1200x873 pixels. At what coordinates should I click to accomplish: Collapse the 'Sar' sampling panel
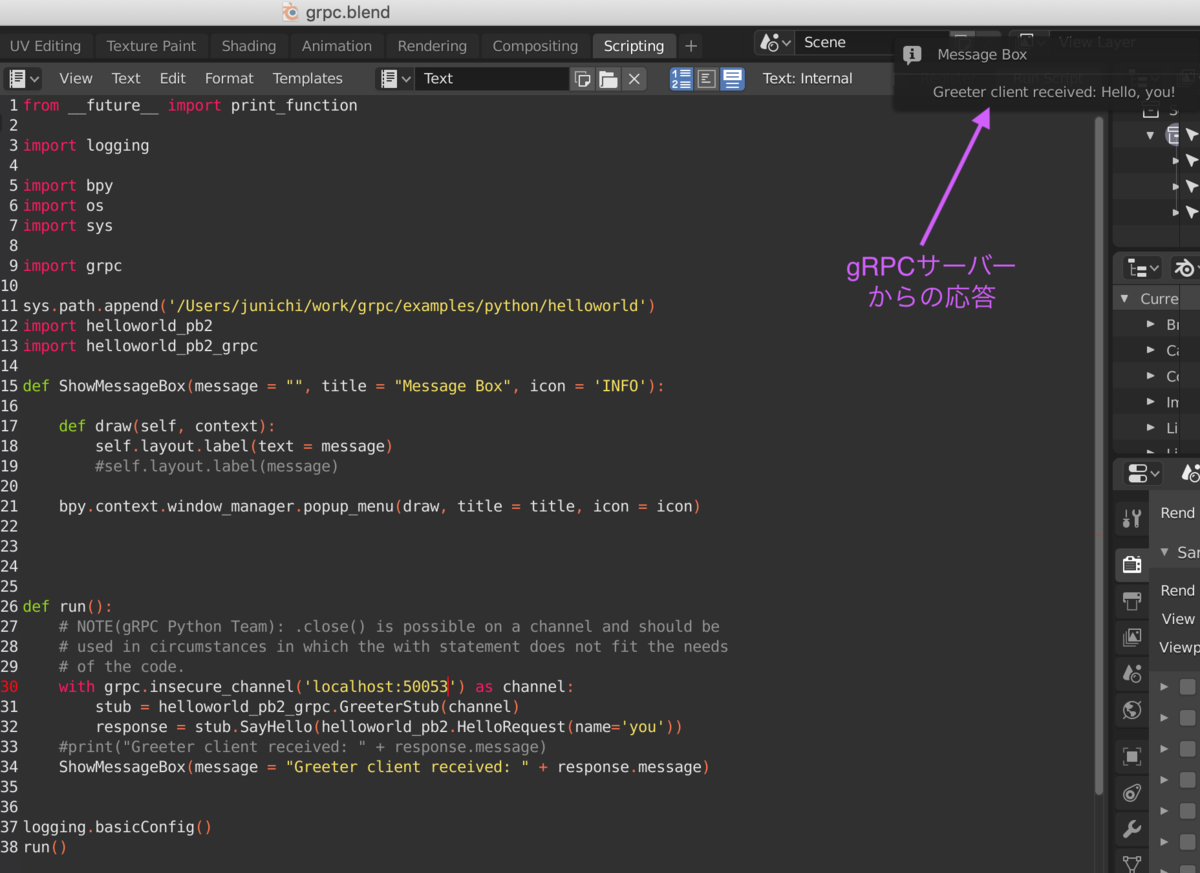pos(1165,552)
